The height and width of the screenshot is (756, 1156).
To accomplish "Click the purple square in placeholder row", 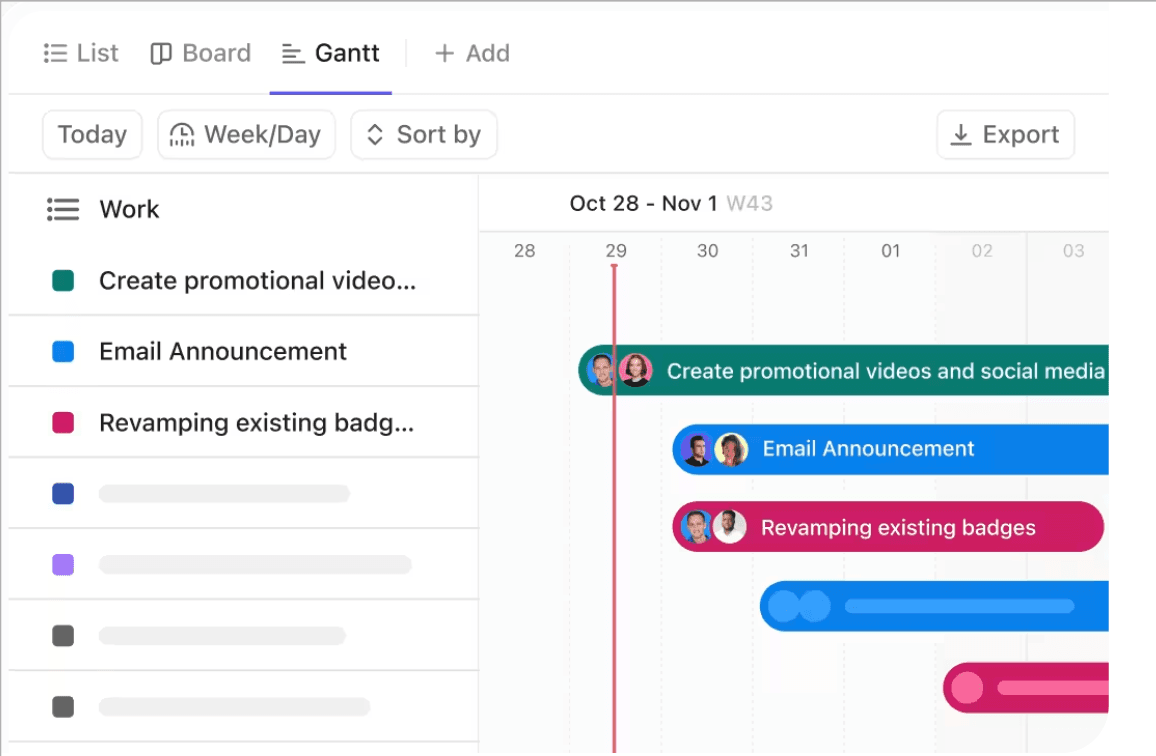I will pos(63,565).
